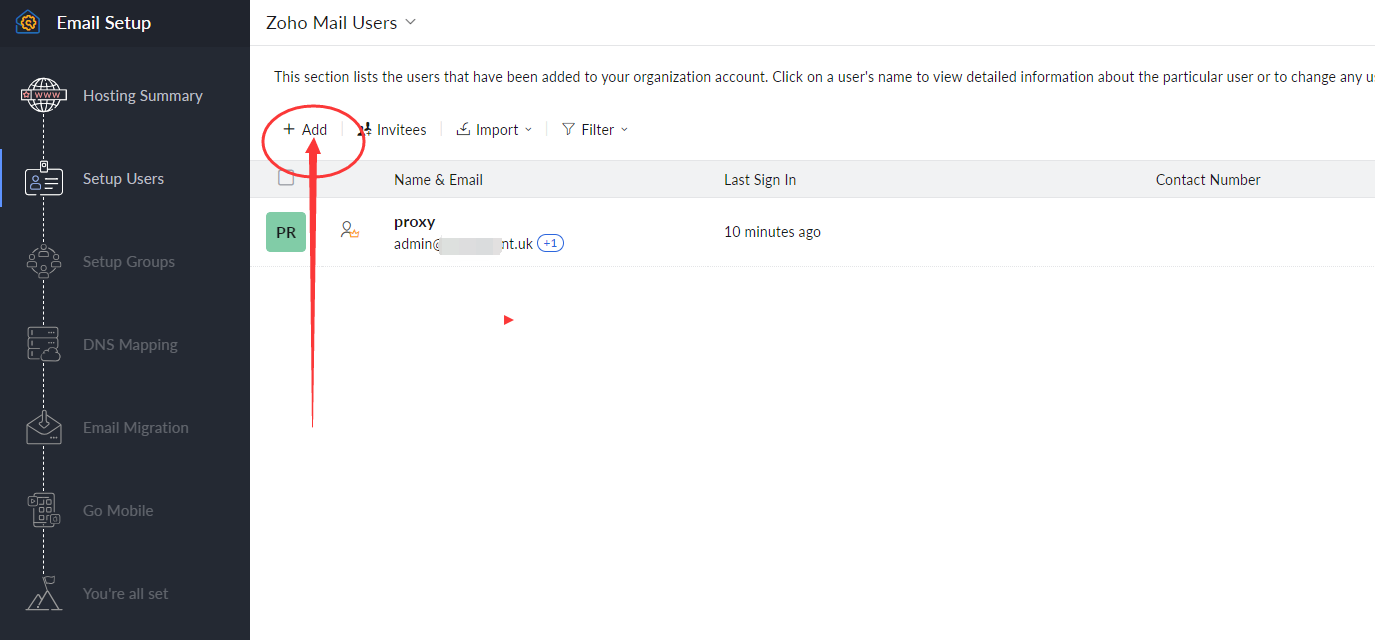This screenshot has width=1375, height=640.
Task: Open the user named proxy
Action: tap(414, 222)
